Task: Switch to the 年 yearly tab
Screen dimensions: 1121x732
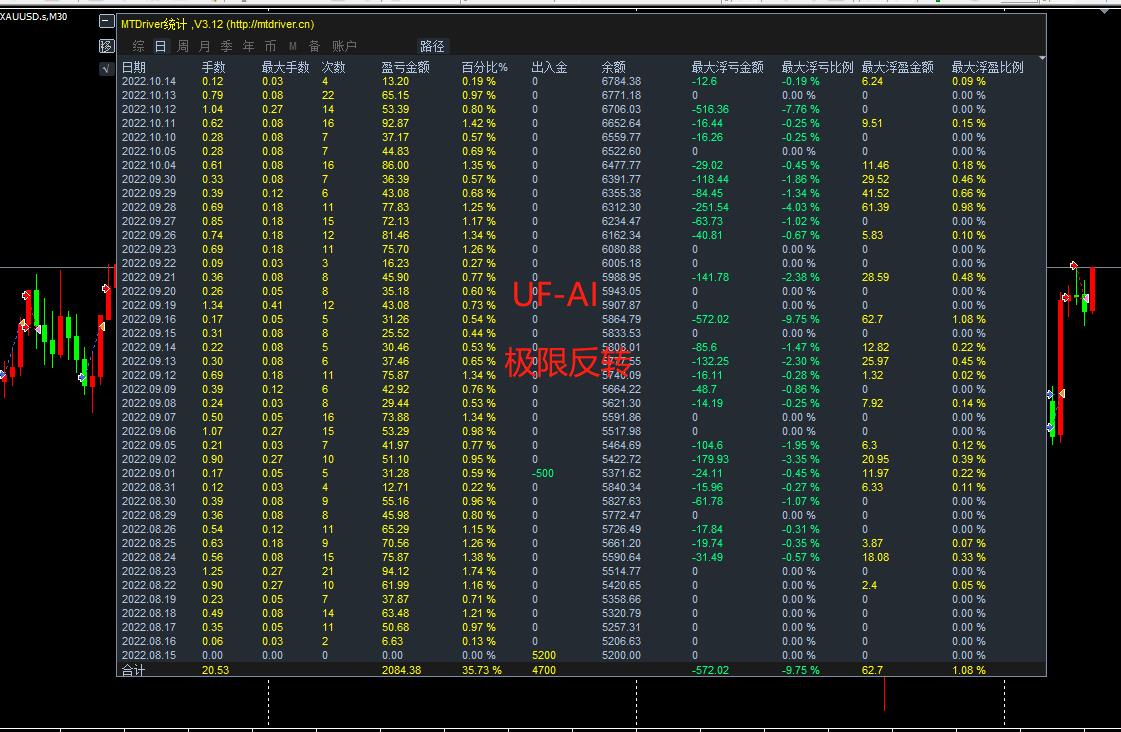Action: click(x=248, y=46)
